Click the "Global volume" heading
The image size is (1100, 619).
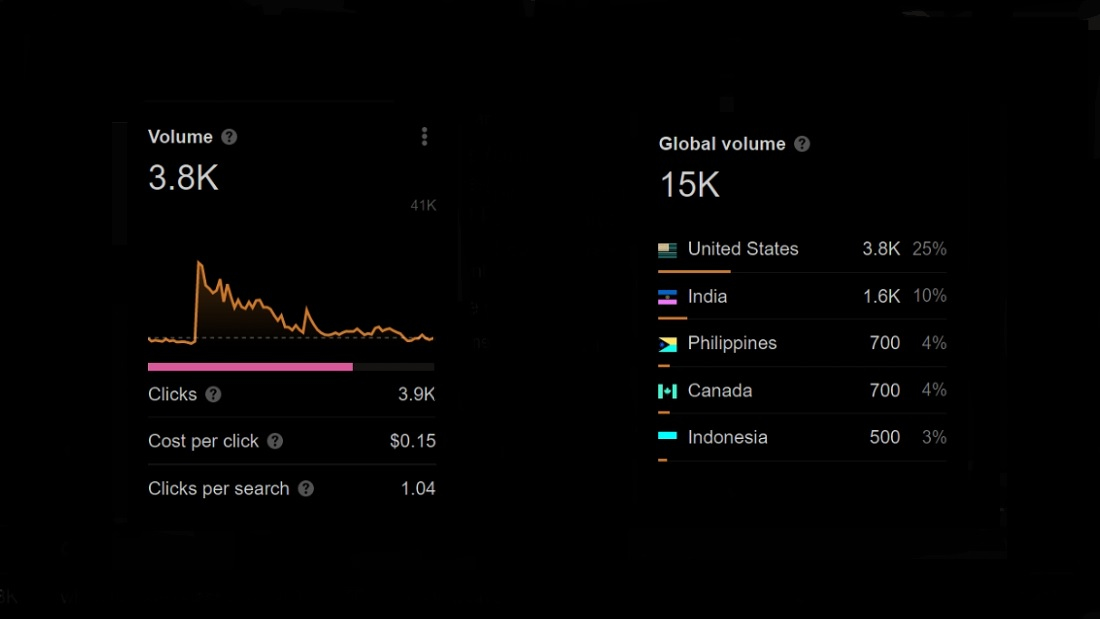[x=722, y=144]
